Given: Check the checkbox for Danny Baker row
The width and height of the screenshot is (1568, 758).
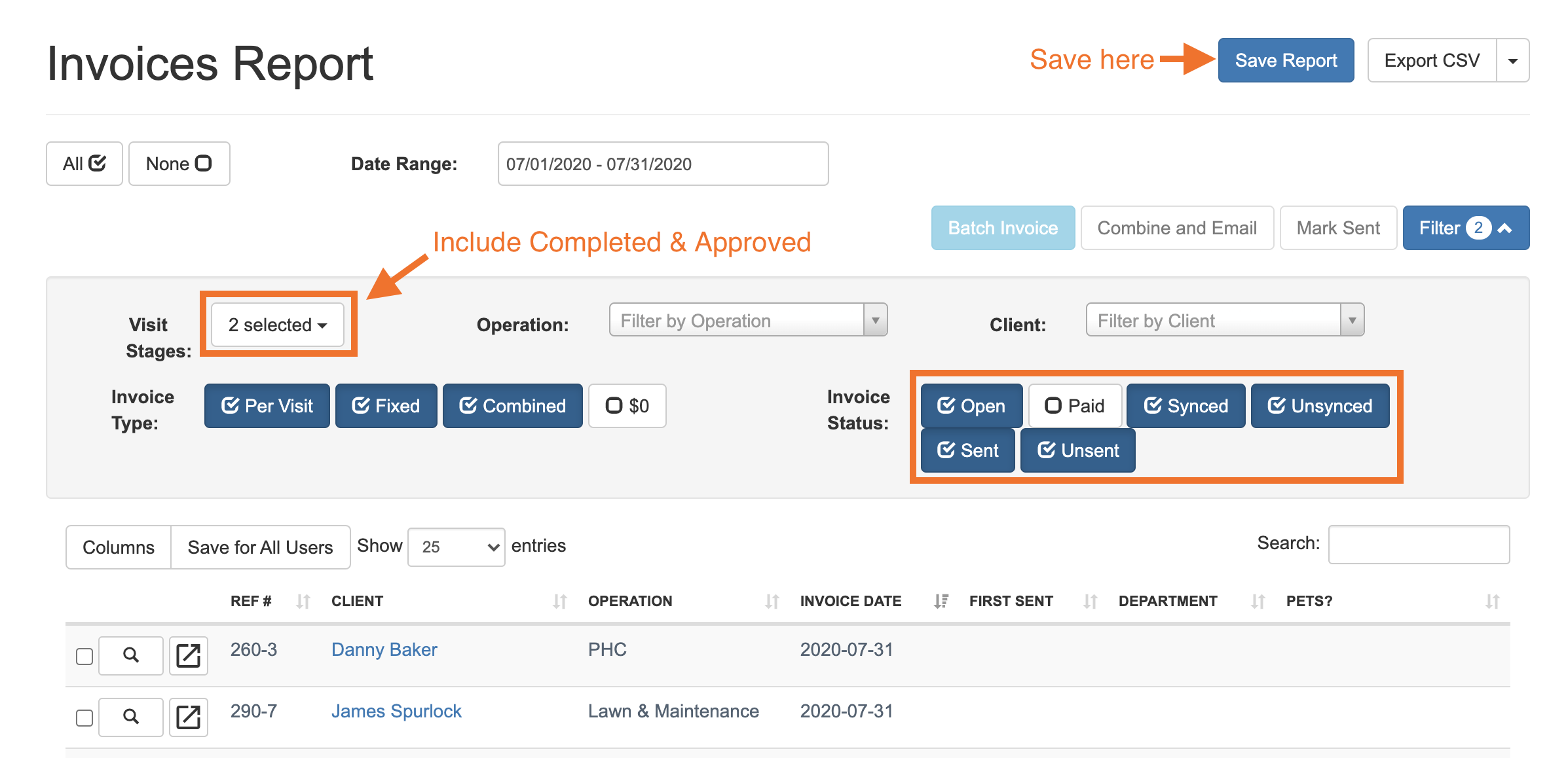Looking at the screenshot, I should 84,656.
